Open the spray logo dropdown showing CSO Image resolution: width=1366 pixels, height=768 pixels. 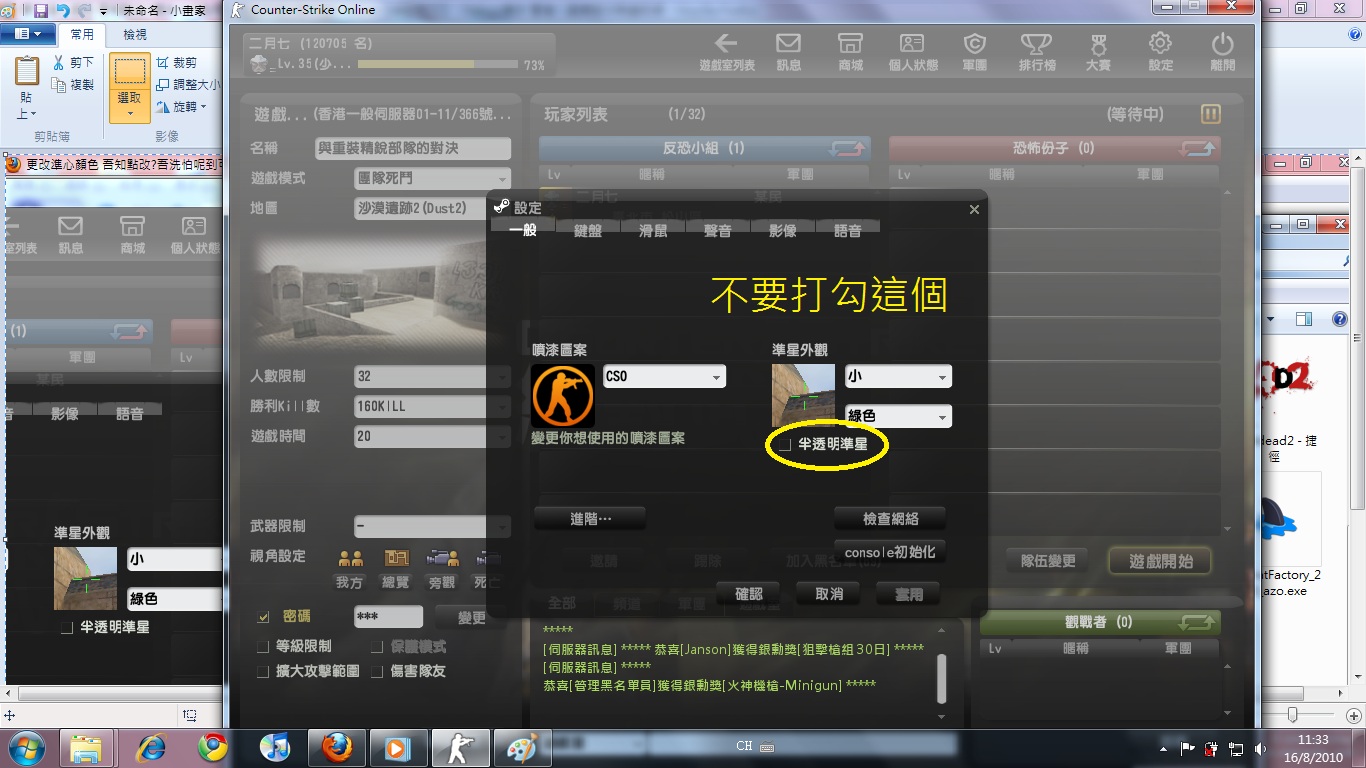click(664, 377)
